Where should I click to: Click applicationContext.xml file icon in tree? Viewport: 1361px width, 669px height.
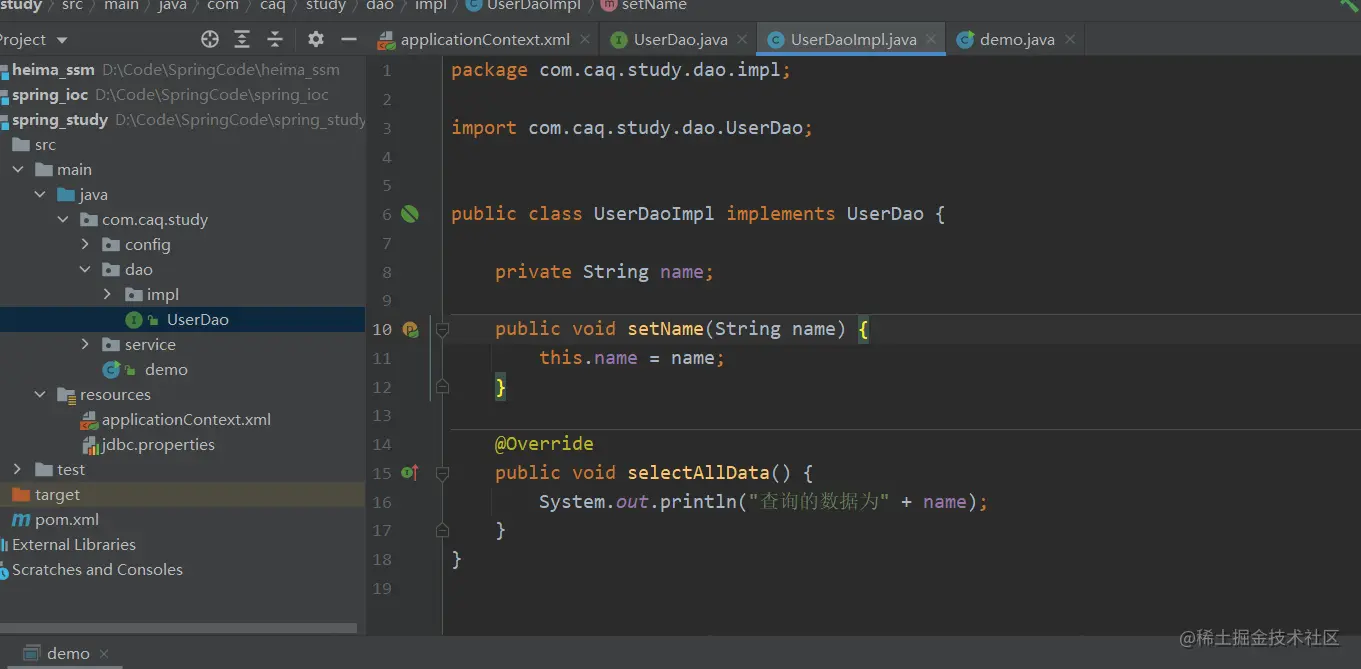pyautogui.click(x=90, y=420)
